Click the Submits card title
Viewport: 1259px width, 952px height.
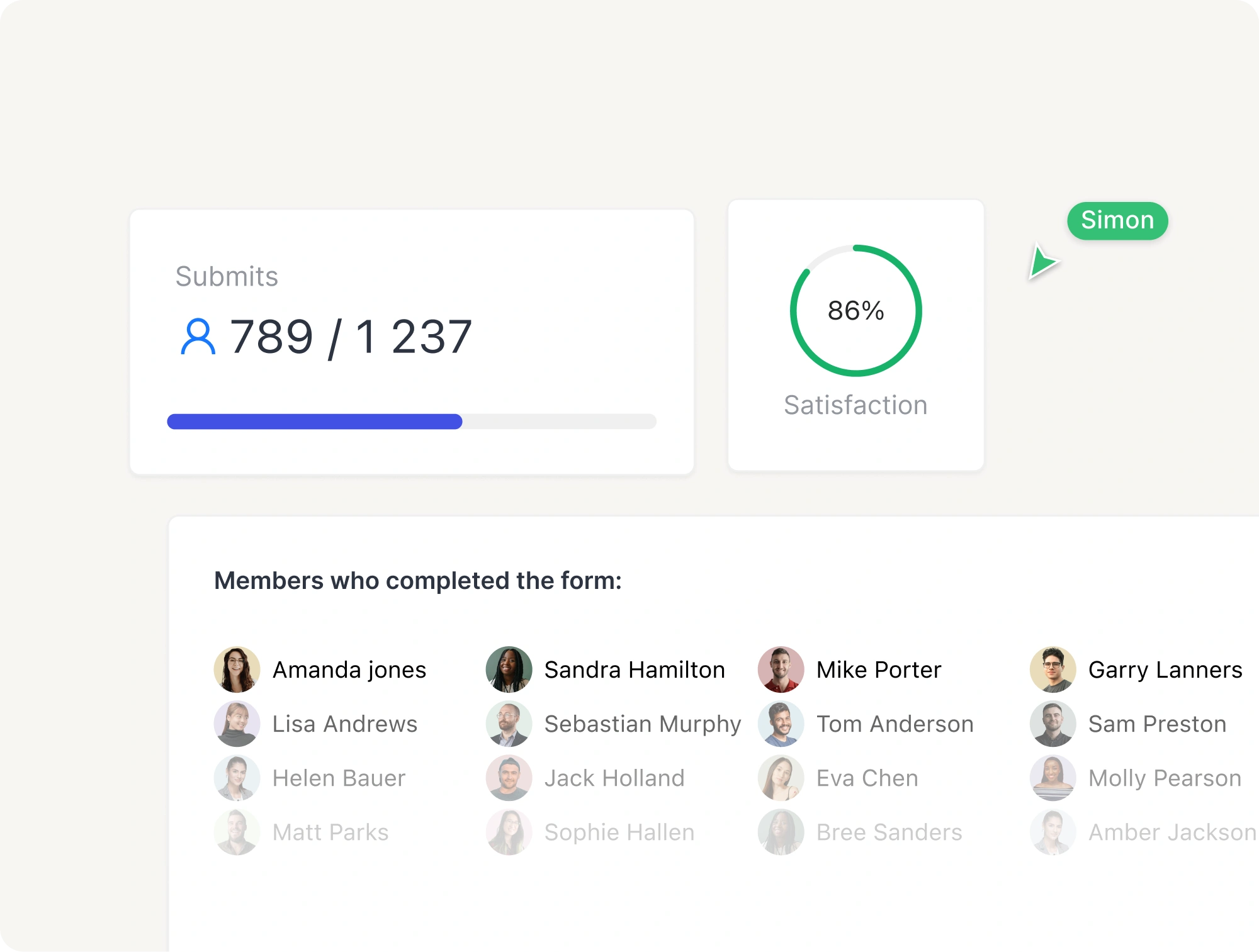227,276
